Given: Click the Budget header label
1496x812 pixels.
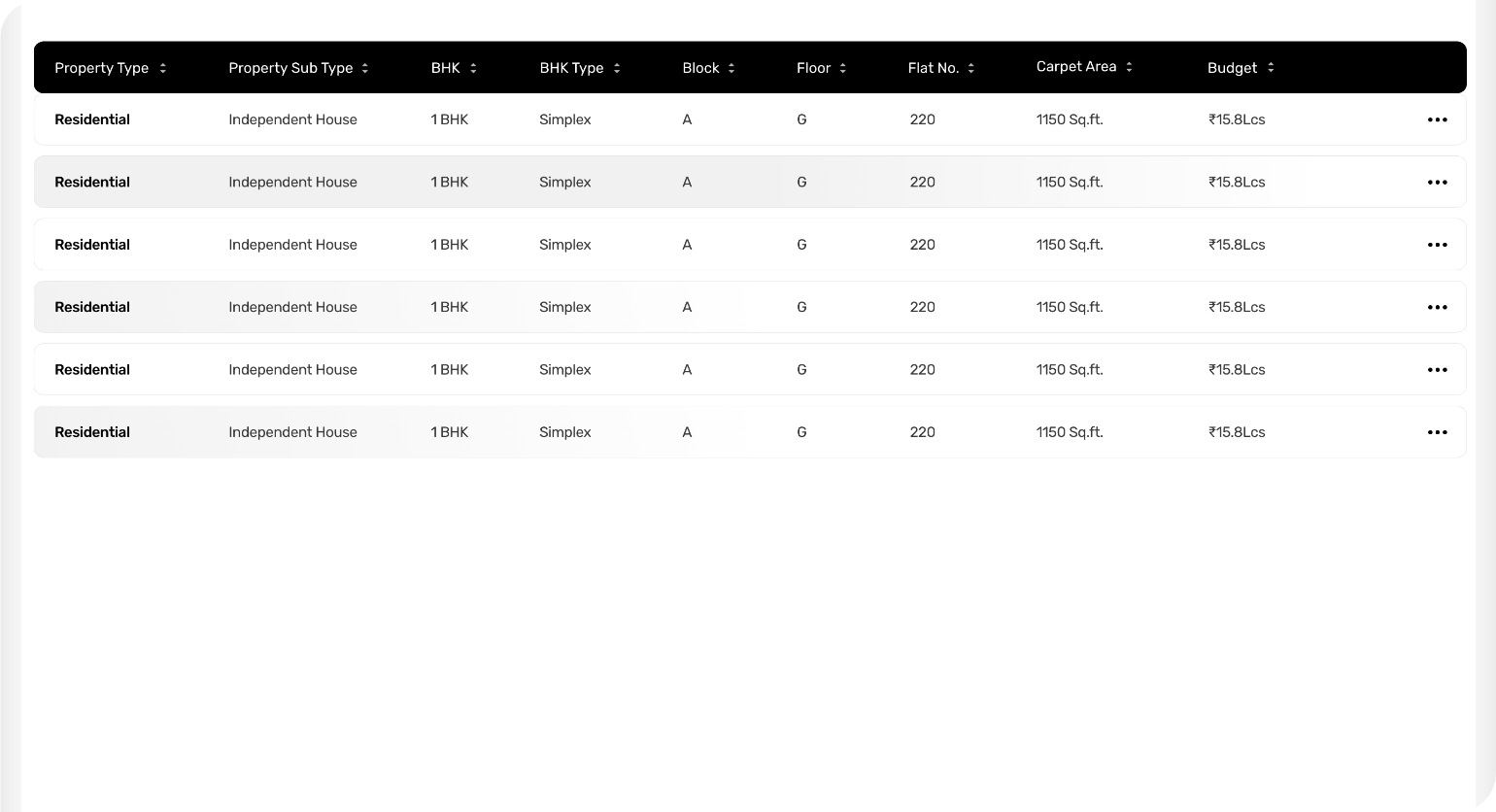Looking at the screenshot, I should [1232, 68].
